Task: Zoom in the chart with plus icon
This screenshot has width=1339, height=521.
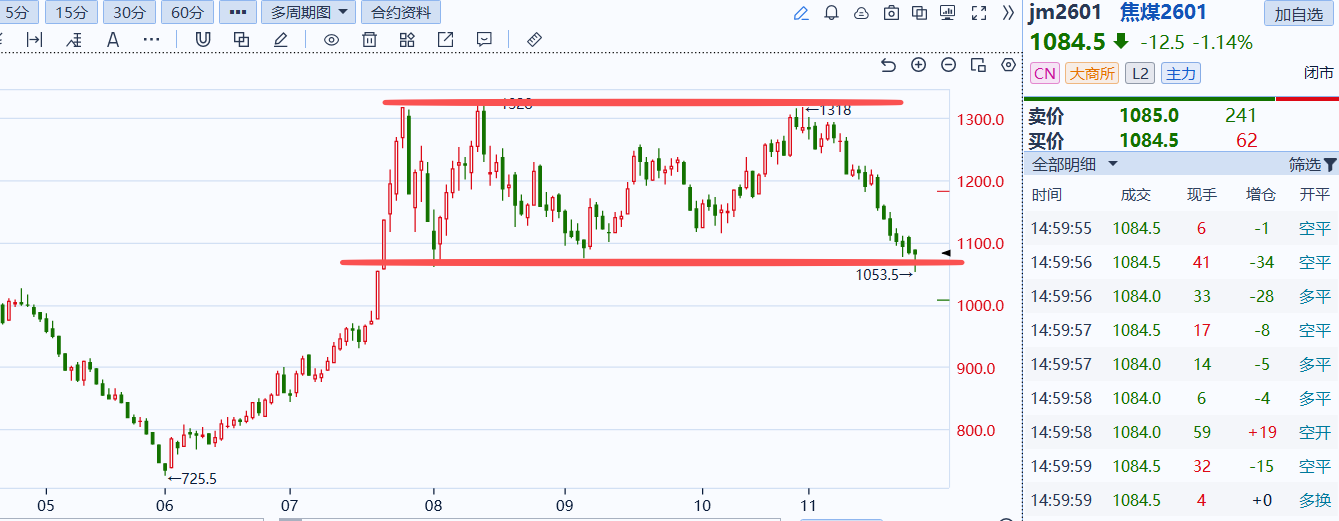Action: pyautogui.click(x=918, y=65)
